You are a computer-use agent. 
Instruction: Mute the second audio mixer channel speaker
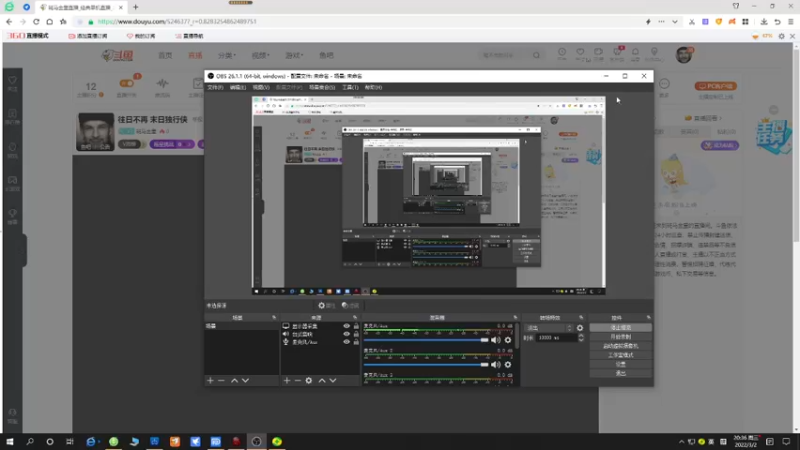495,364
